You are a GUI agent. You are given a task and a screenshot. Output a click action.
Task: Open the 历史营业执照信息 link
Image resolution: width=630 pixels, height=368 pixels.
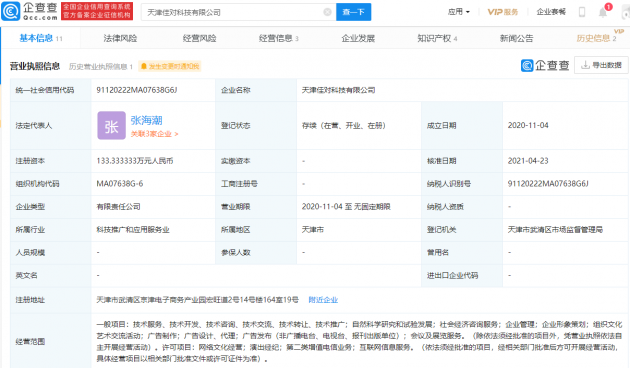click(x=100, y=66)
